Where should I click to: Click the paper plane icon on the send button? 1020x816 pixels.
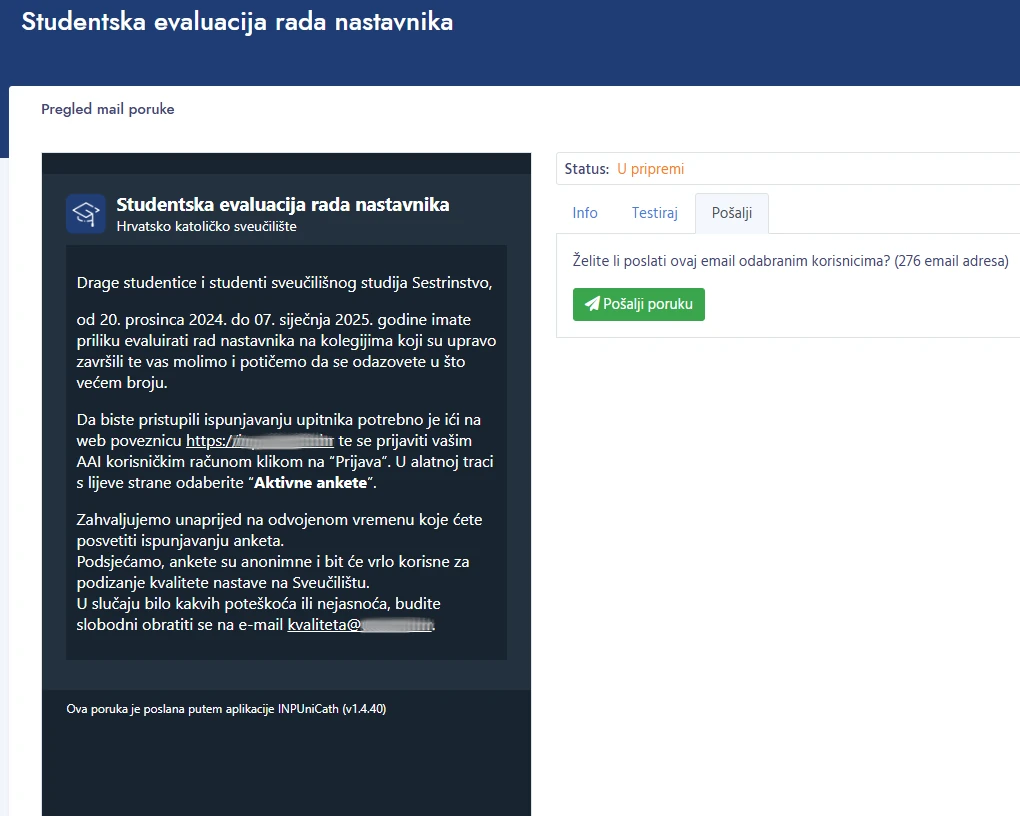tap(592, 304)
